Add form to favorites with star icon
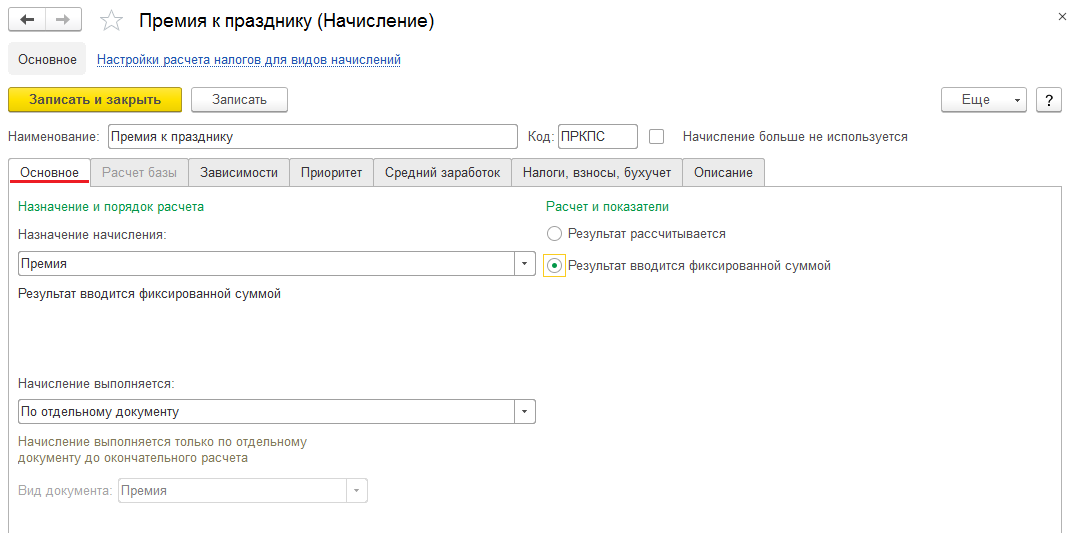This screenshot has height=533, width=1075. point(113,21)
